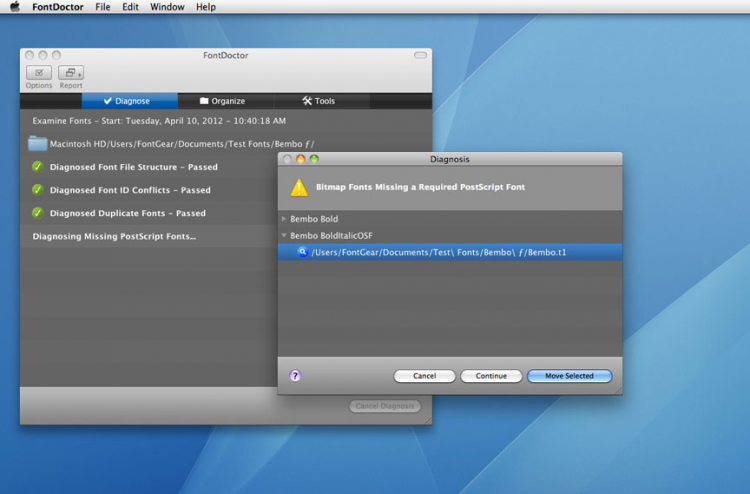Click 'Bitmap Fonts Missing a Required PostScript Font'
Image resolution: width=750 pixels, height=494 pixels.
[420, 187]
